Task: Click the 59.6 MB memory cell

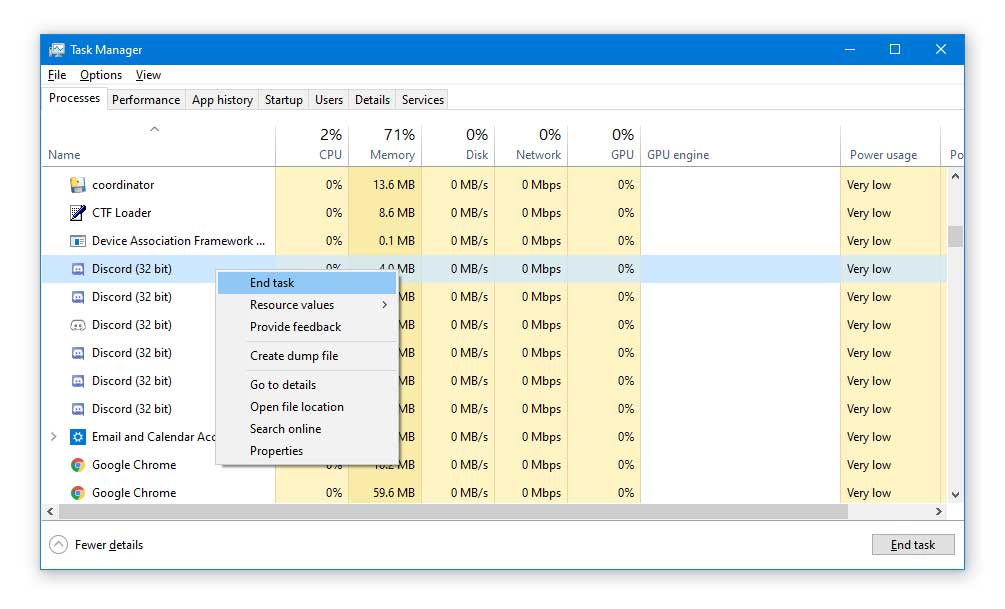Action: coord(385,493)
